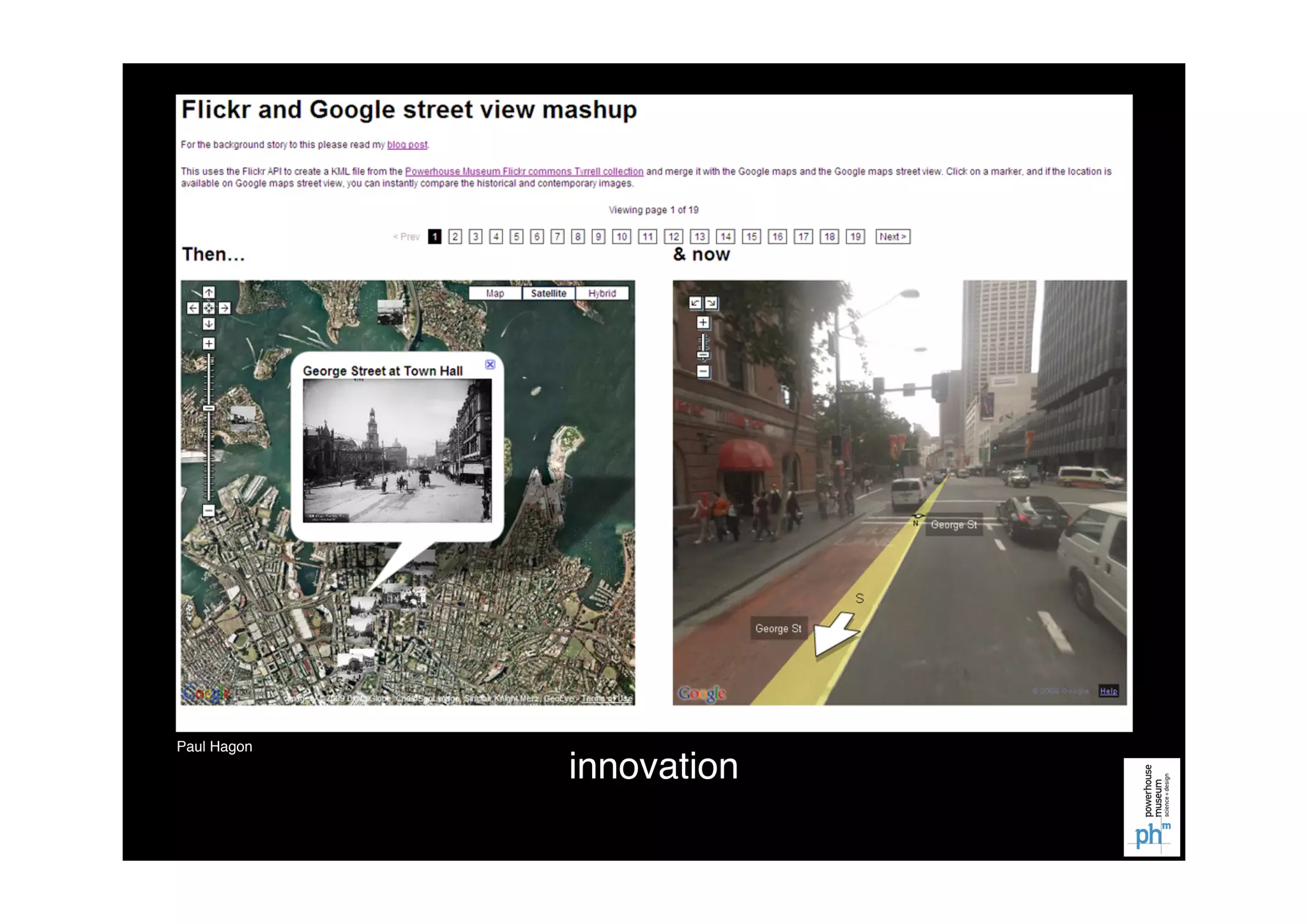
Task: Go to page 2
Action: pyautogui.click(x=455, y=237)
